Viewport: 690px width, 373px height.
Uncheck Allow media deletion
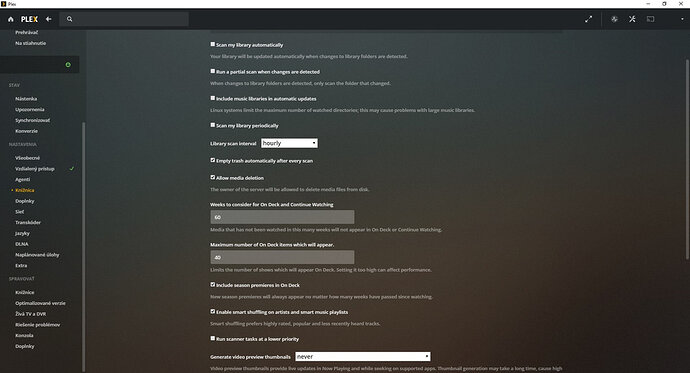click(213, 177)
